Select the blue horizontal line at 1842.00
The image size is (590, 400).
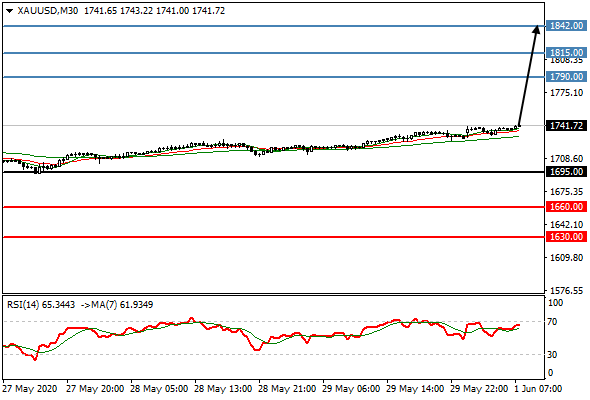(274, 26)
